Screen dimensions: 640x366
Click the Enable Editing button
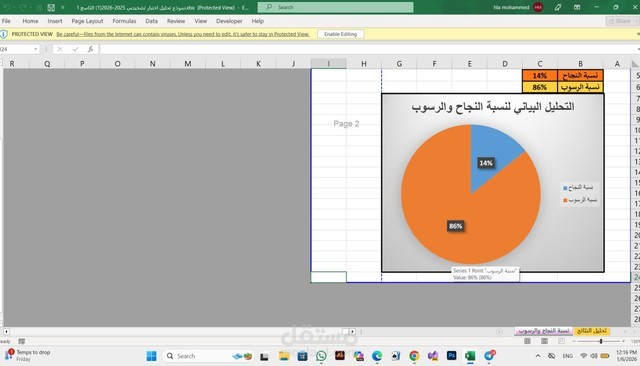pos(340,34)
